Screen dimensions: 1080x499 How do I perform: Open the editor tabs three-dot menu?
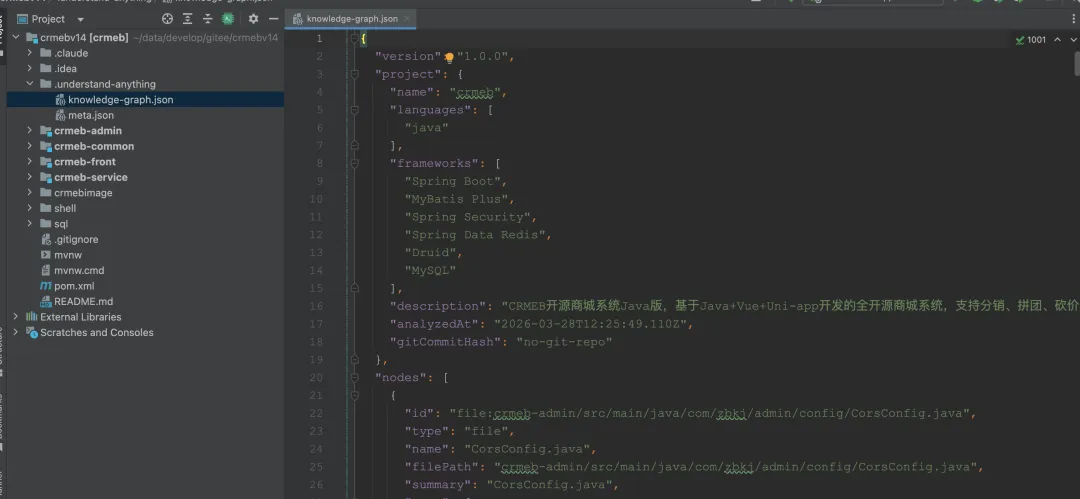[1072, 19]
